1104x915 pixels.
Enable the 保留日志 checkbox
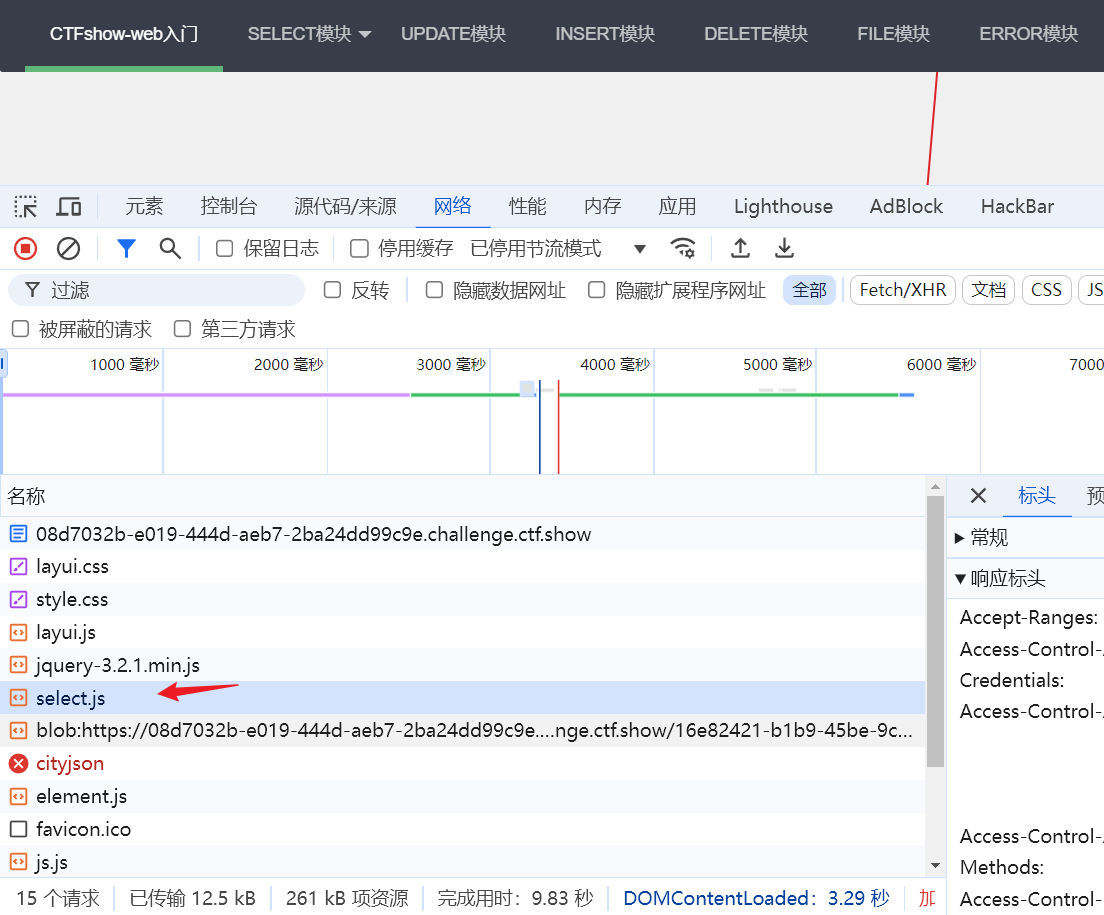pos(225,248)
